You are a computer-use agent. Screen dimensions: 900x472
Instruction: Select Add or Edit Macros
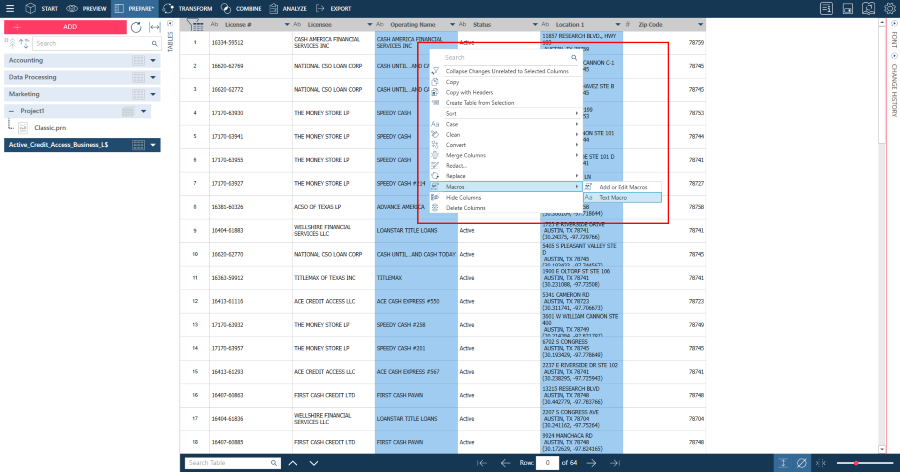(623, 187)
